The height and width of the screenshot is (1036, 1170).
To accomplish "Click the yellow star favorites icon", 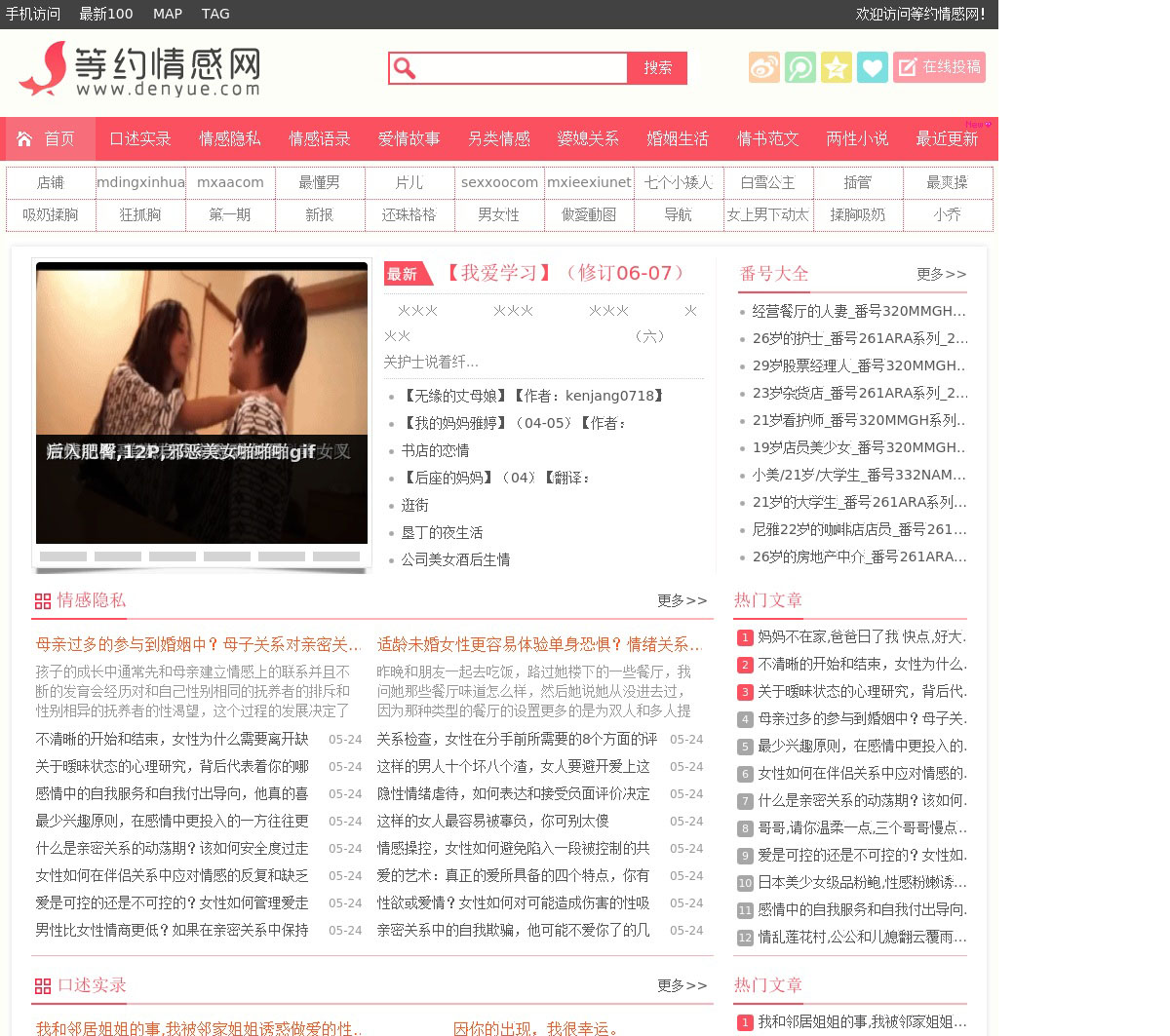I will tap(837, 67).
